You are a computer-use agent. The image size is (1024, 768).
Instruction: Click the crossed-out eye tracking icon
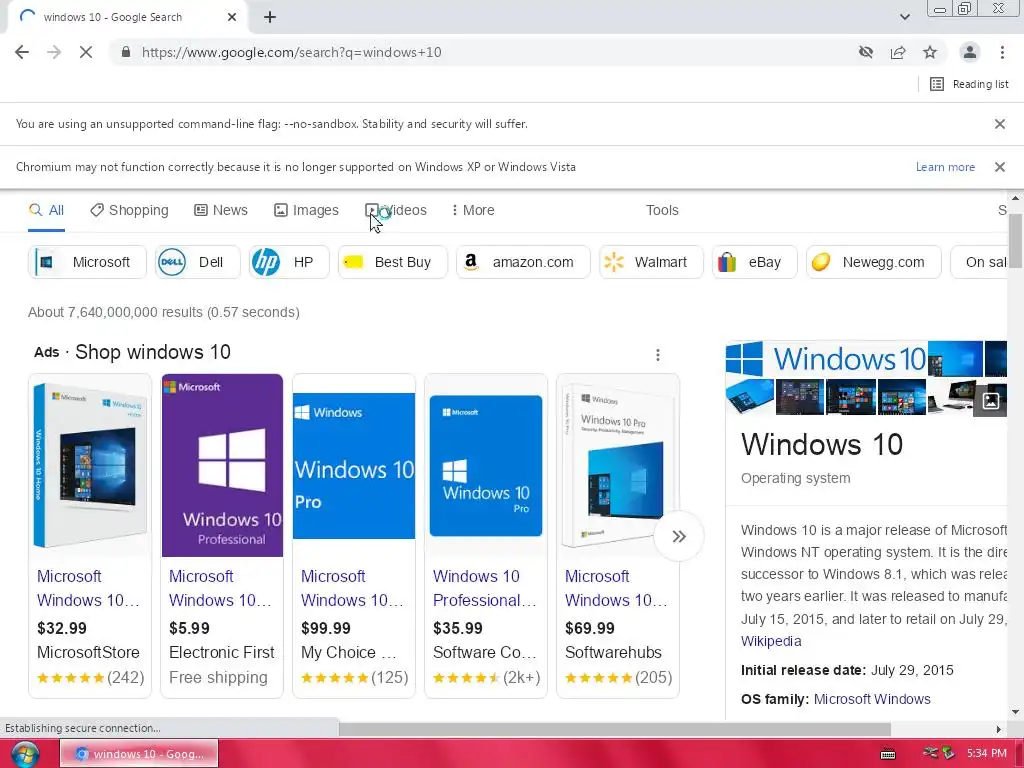pos(866,52)
